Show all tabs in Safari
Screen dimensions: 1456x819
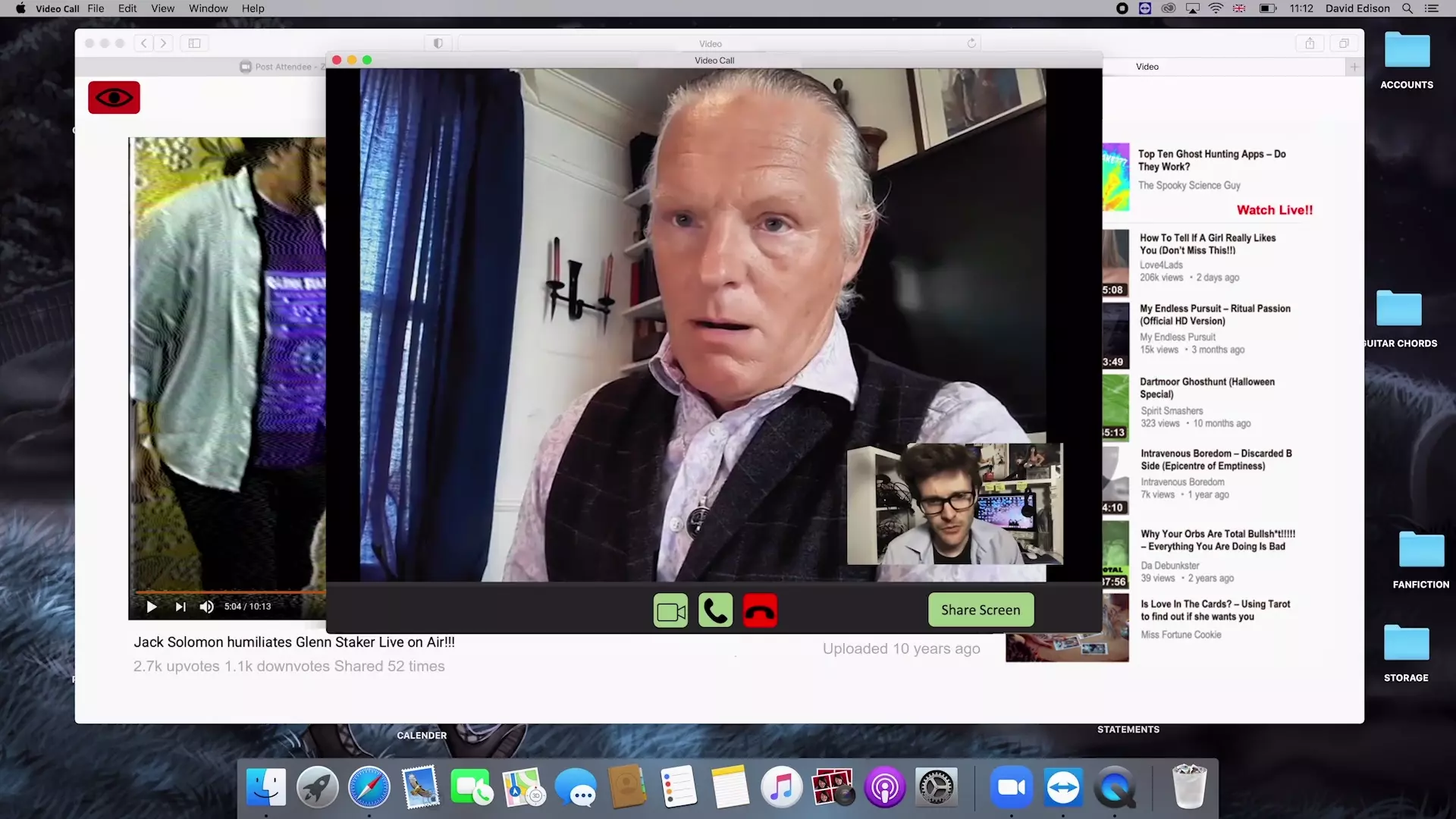(1344, 43)
